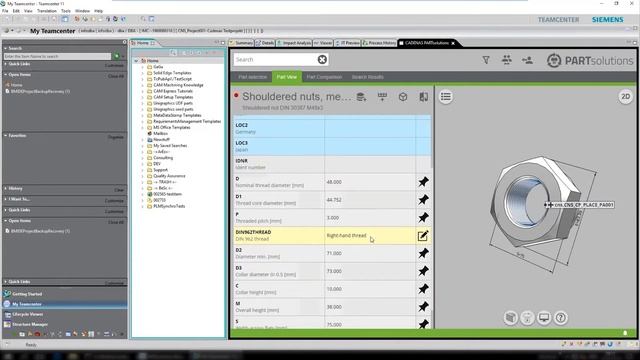
Task: Expand the Home root tree node
Action: point(136,61)
